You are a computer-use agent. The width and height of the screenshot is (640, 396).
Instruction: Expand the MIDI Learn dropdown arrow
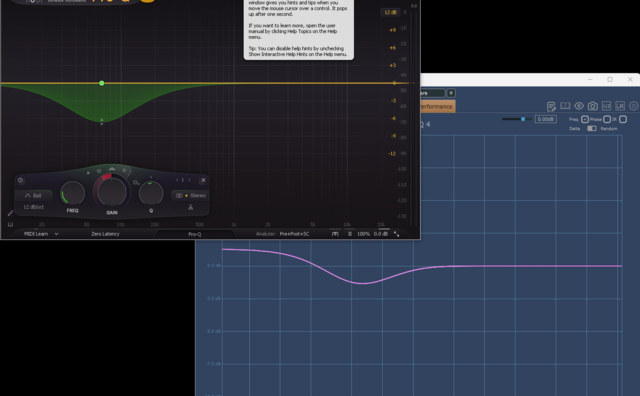[x=56, y=234]
